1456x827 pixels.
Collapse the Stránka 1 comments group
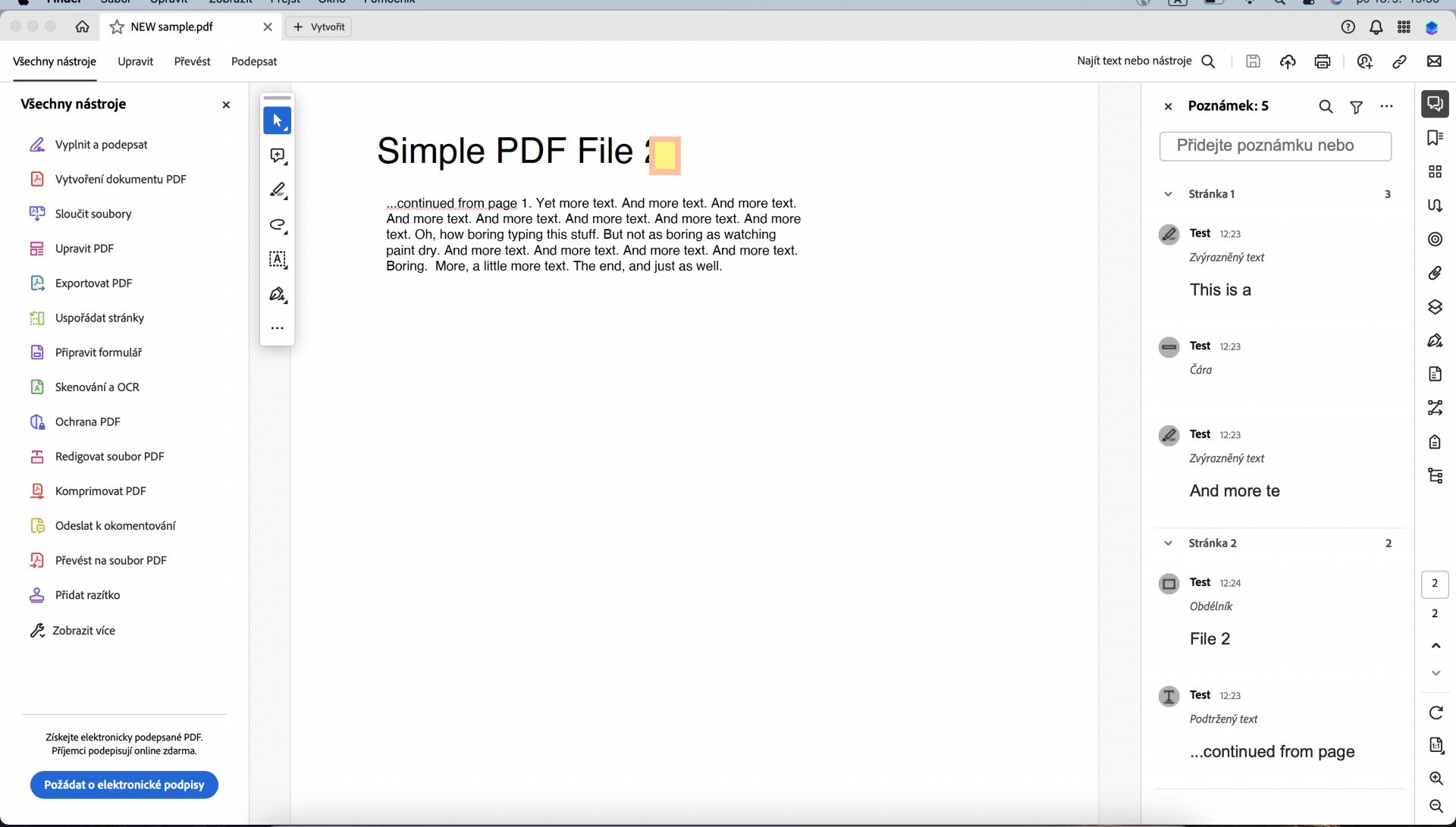tap(1168, 194)
